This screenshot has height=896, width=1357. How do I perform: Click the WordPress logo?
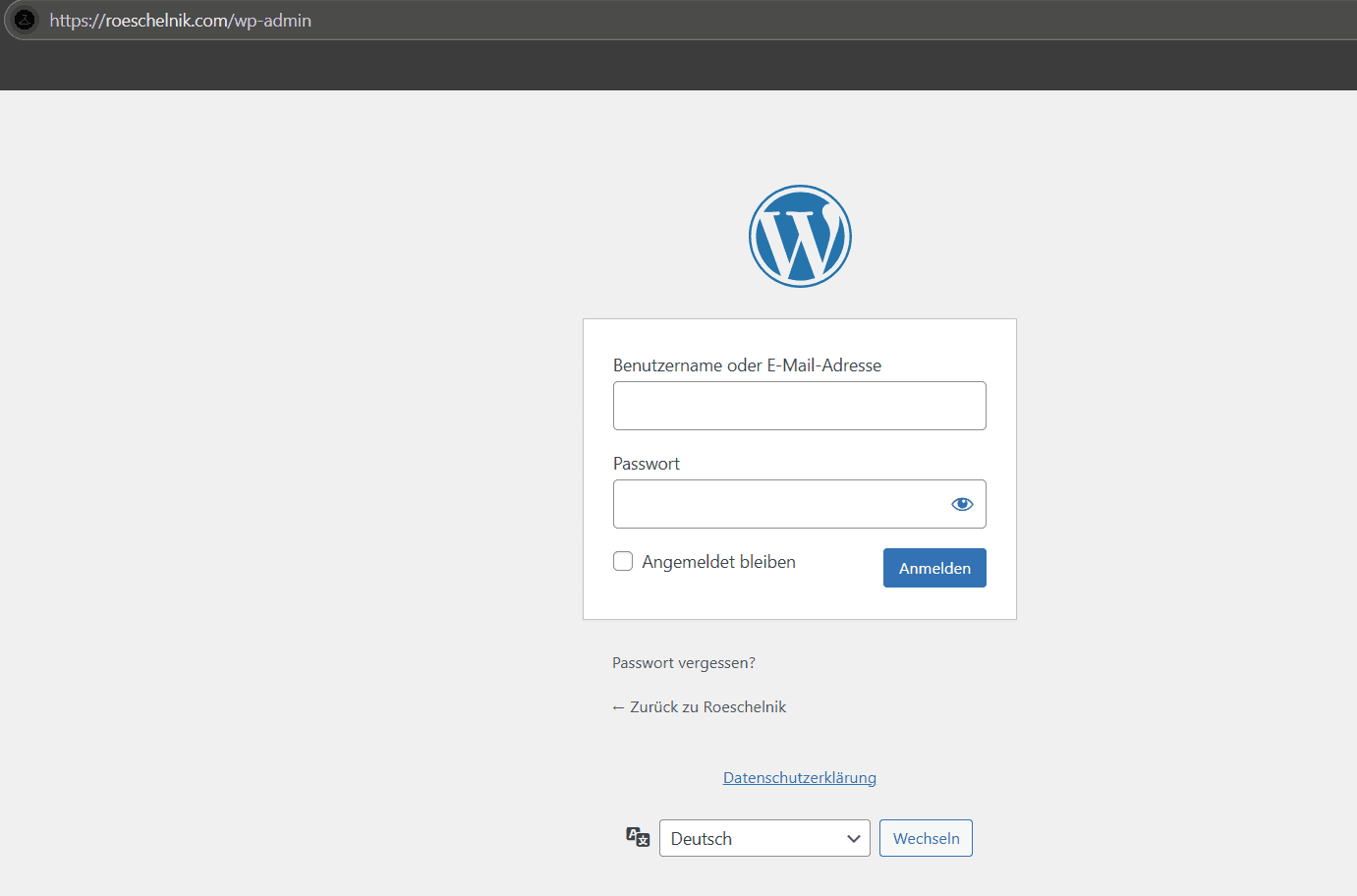(800, 237)
